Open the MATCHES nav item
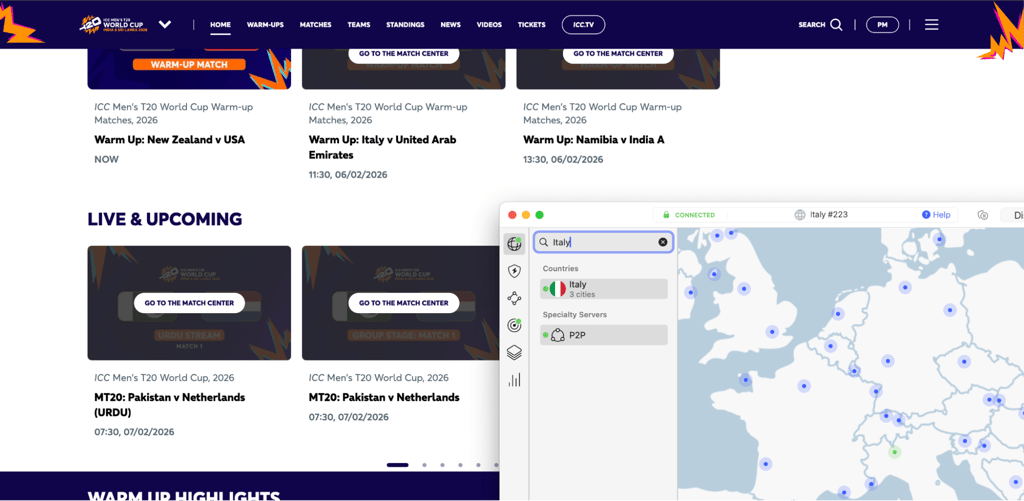1024x501 pixels. point(315,25)
